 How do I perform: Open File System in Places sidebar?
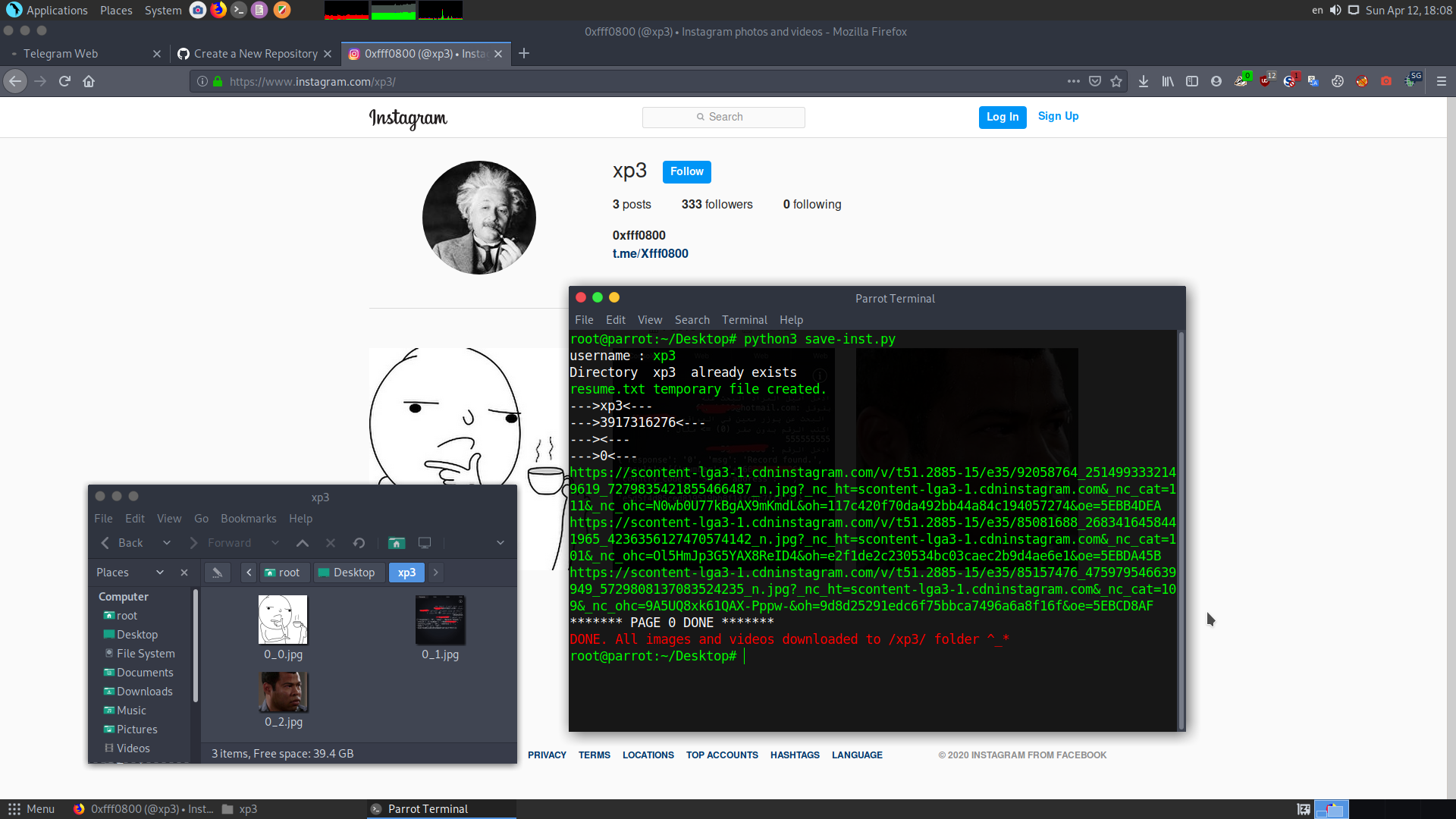pos(139,654)
